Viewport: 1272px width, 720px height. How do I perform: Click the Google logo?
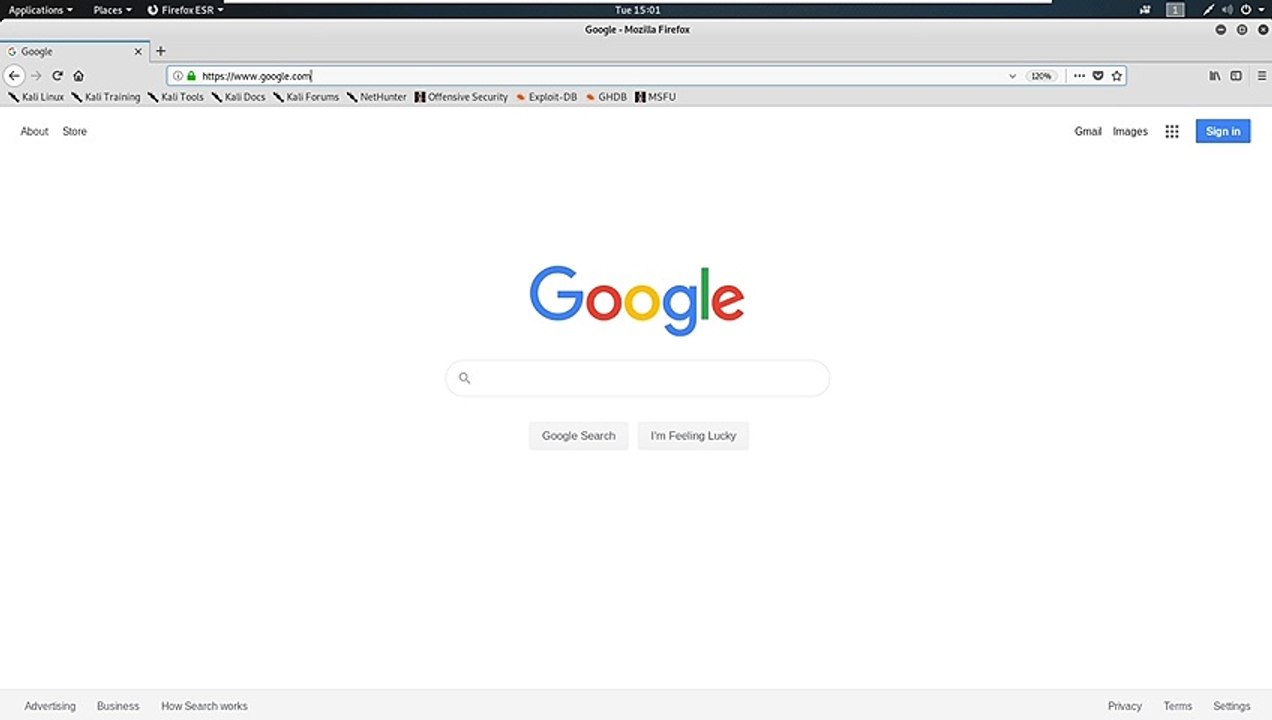(637, 300)
